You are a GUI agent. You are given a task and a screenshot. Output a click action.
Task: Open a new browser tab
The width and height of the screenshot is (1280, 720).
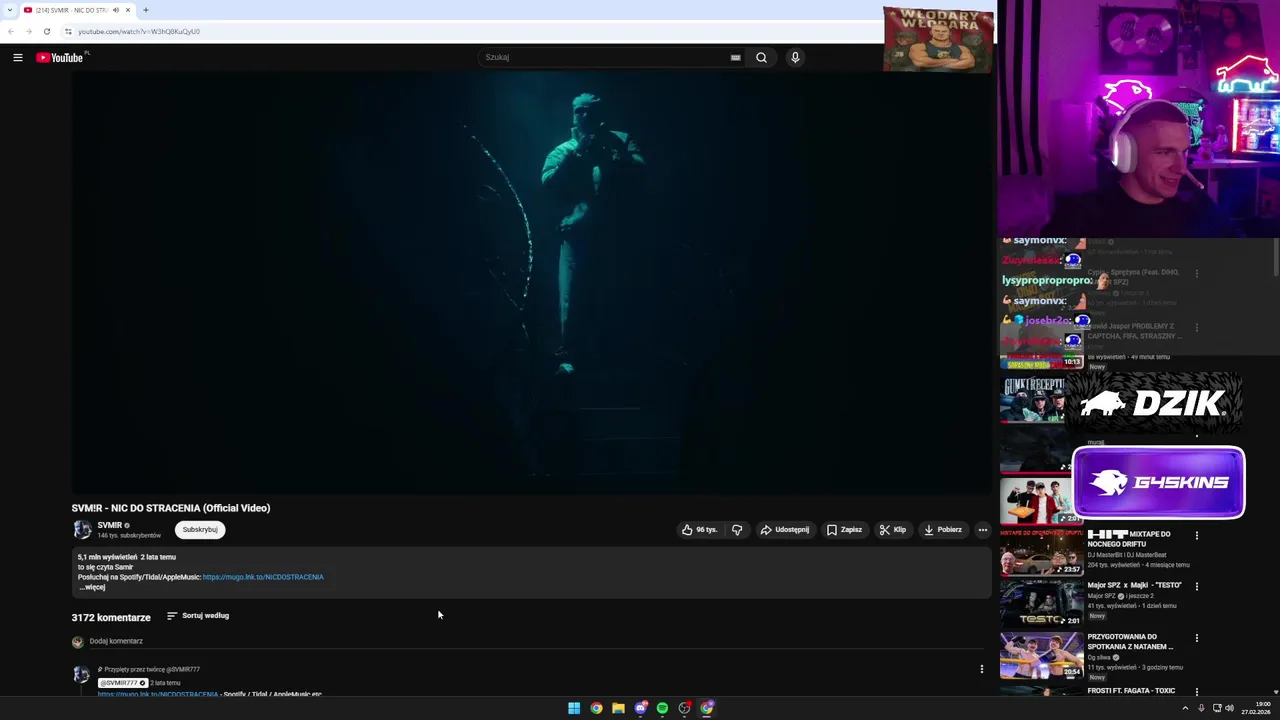click(x=146, y=10)
